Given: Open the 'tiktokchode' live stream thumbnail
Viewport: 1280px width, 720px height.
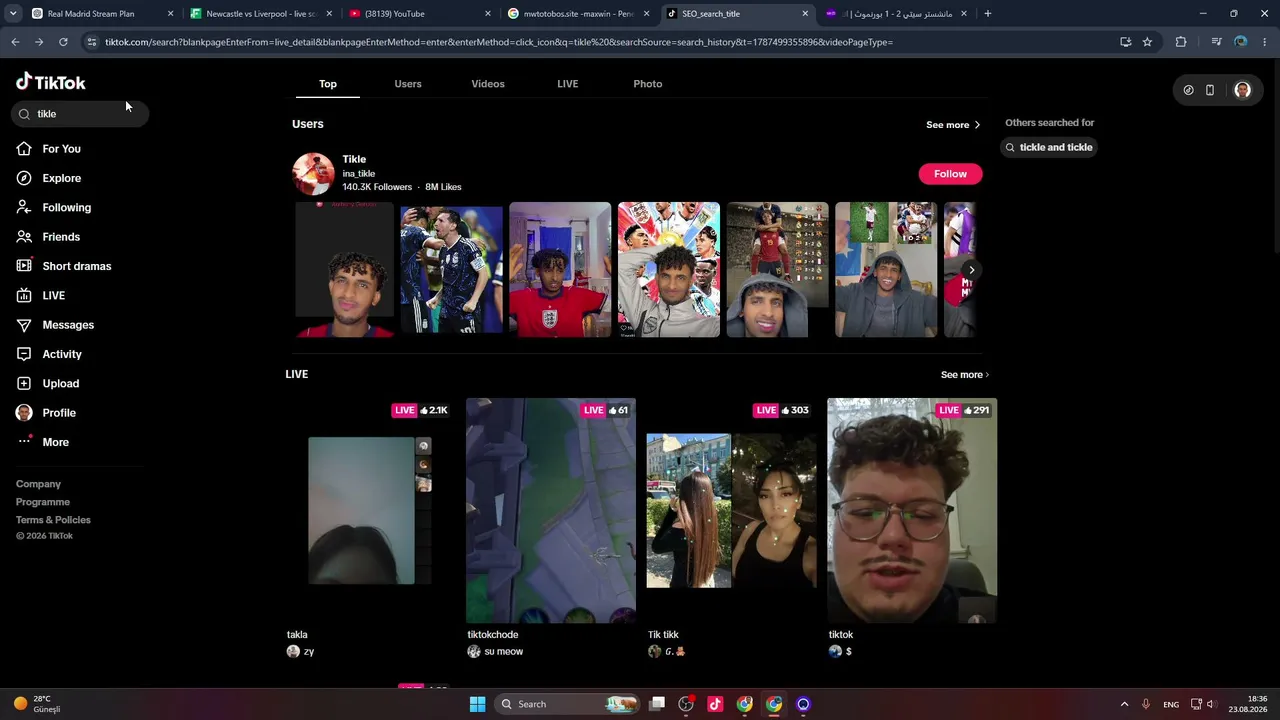Looking at the screenshot, I should coord(550,510).
